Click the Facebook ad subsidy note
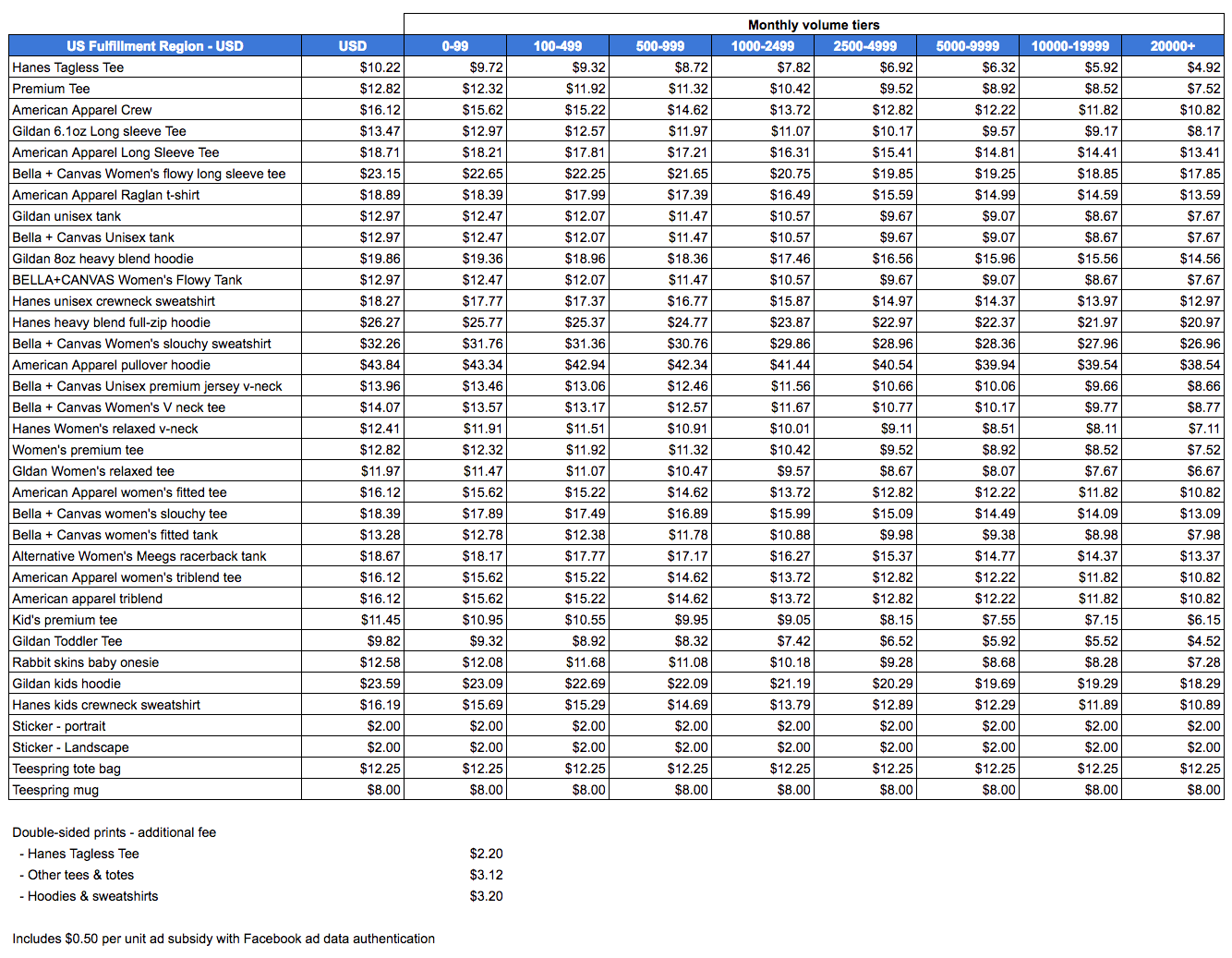This screenshot has height=958, width=1232. [223, 939]
